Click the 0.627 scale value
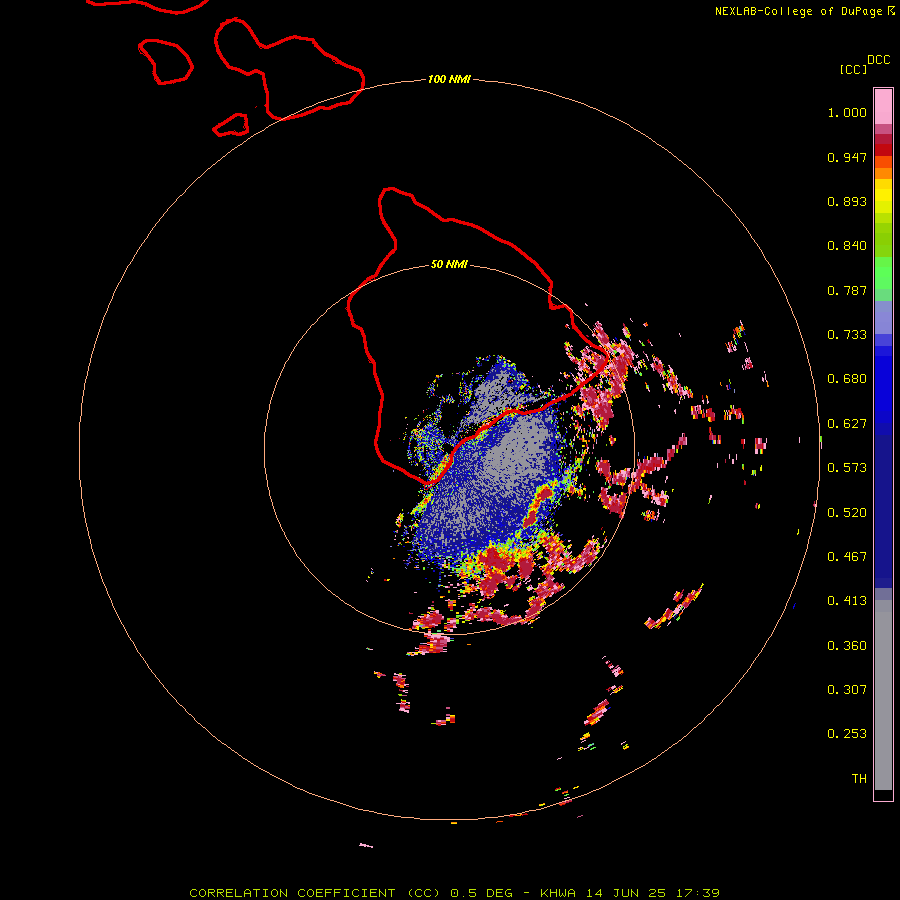Image resolution: width=900 pixels, height=900 pixels. [847, 424]
